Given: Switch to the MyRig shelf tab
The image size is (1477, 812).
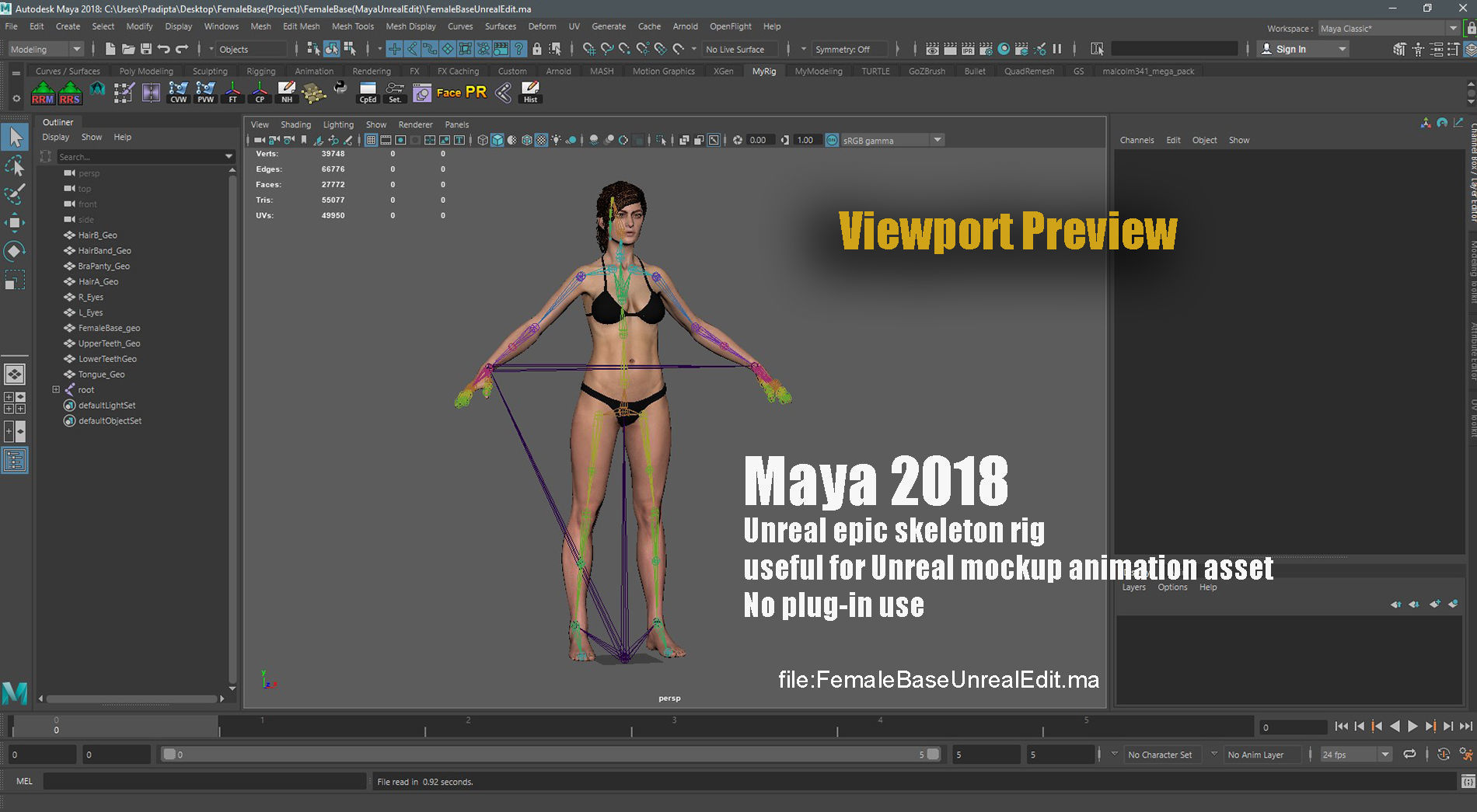Looking at the screenshot, I should click(x=764, y=71).
